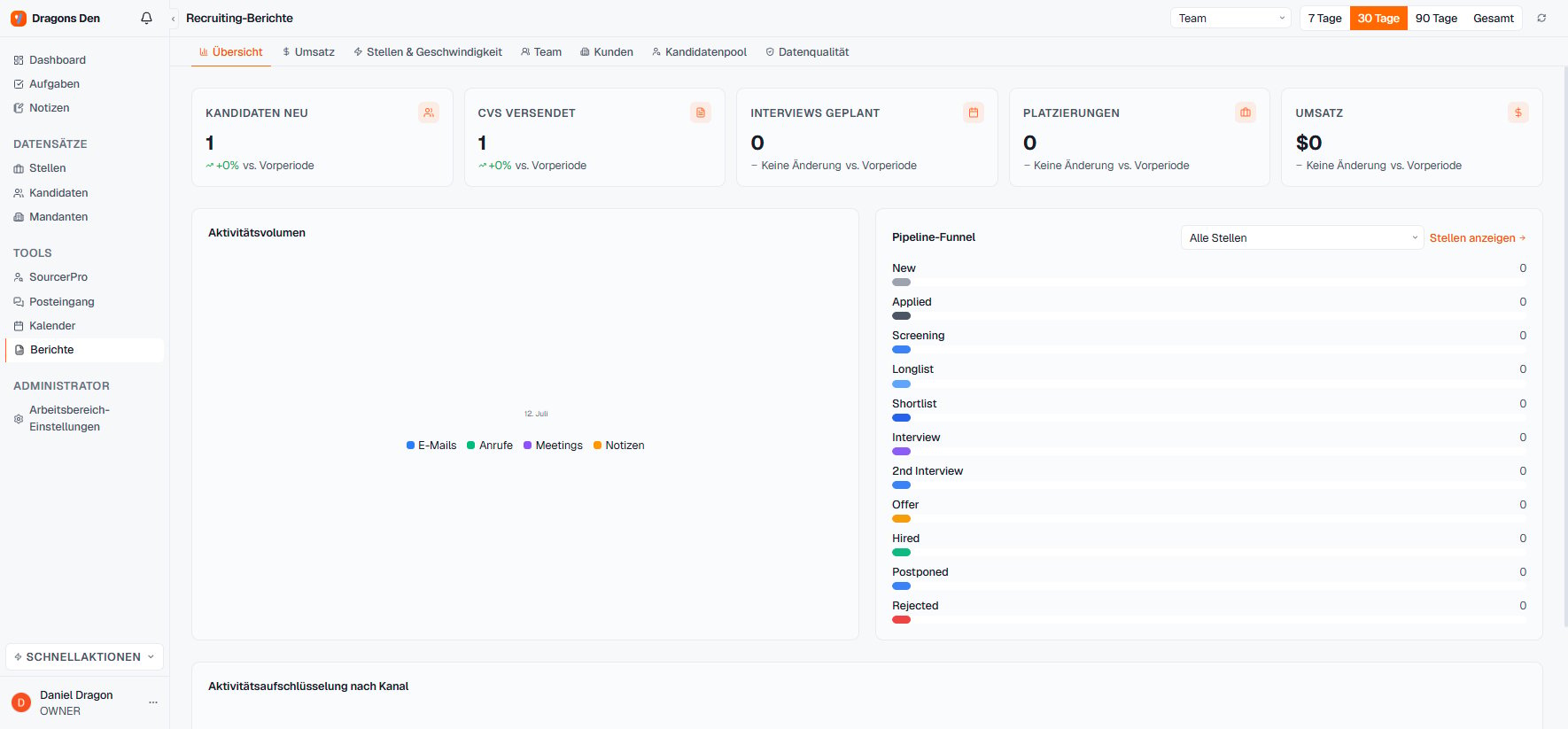
Task: Select the Gesamt period
Action: [1494, 19]
